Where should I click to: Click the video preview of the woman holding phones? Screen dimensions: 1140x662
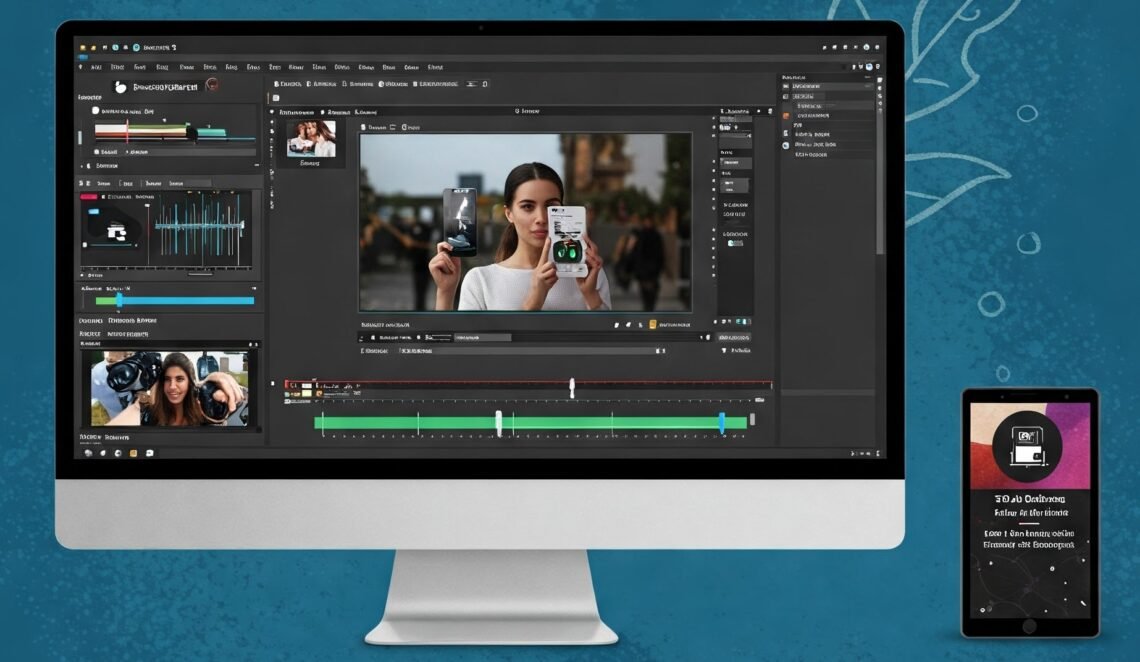point(525,222)
